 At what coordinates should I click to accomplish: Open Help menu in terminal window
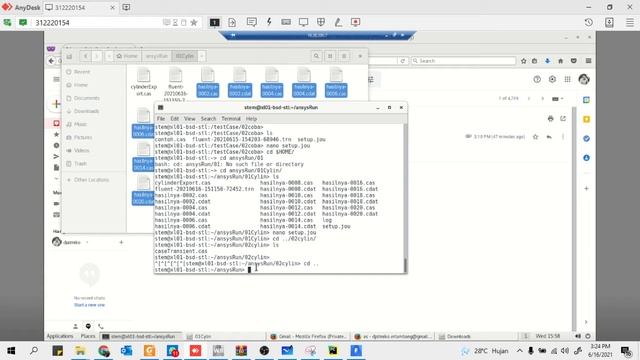point(251,118)
